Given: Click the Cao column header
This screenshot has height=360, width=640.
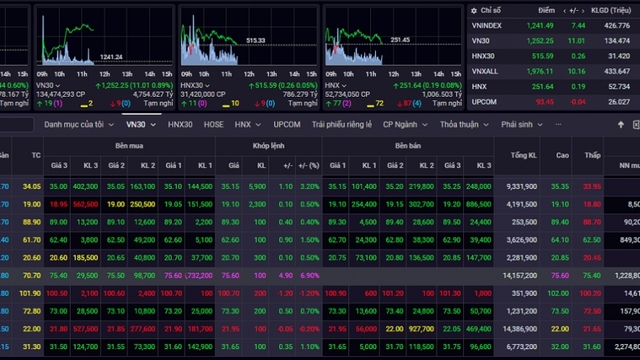Looking at the screenshot, I should [562, 155].
